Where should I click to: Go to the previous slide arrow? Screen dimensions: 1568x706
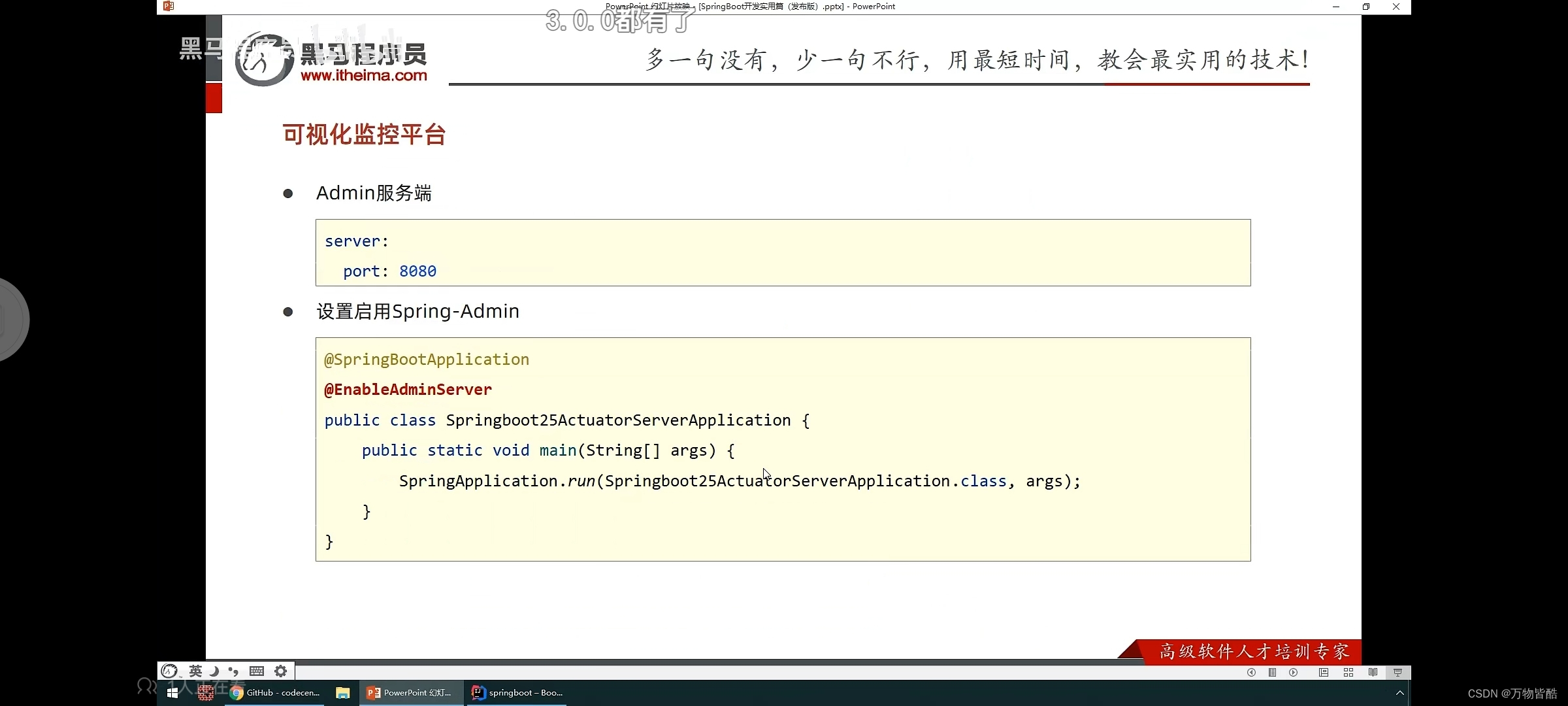pyautogui.click(x=1251, y=672)
